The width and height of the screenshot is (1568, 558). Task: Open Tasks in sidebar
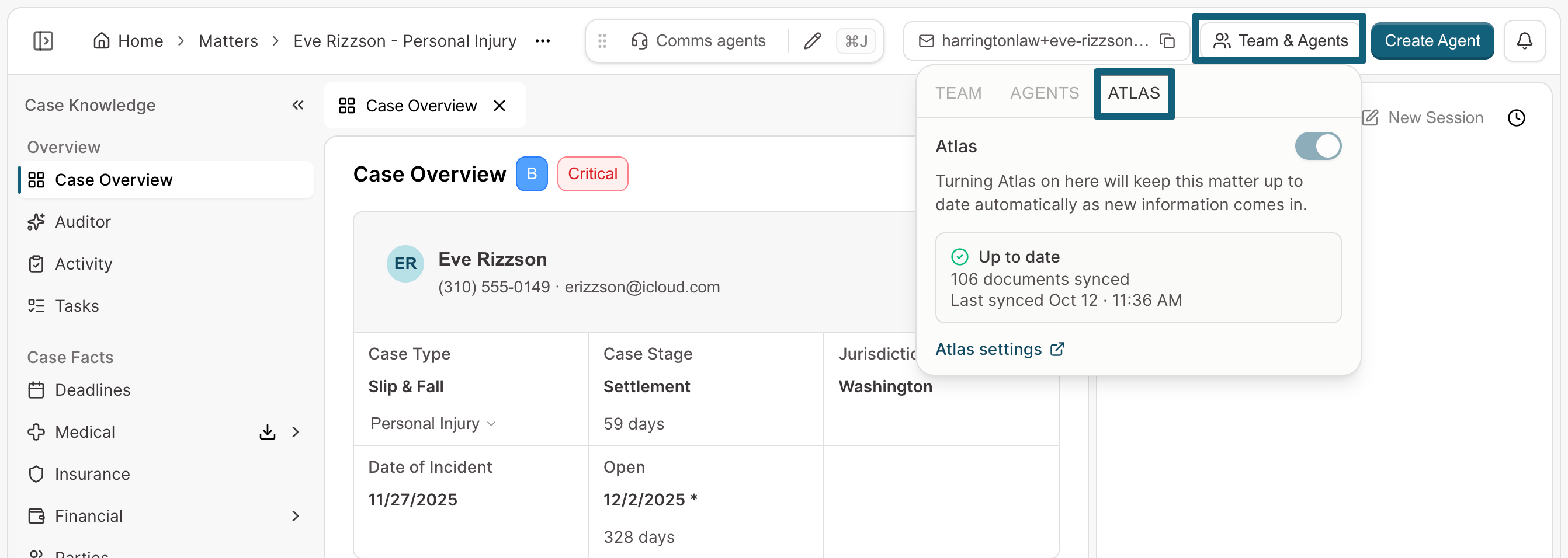[165, 306]
